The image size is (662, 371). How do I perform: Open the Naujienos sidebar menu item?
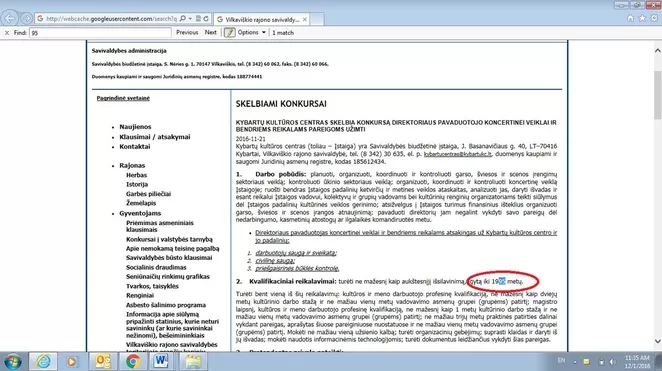tap(135, 127)
